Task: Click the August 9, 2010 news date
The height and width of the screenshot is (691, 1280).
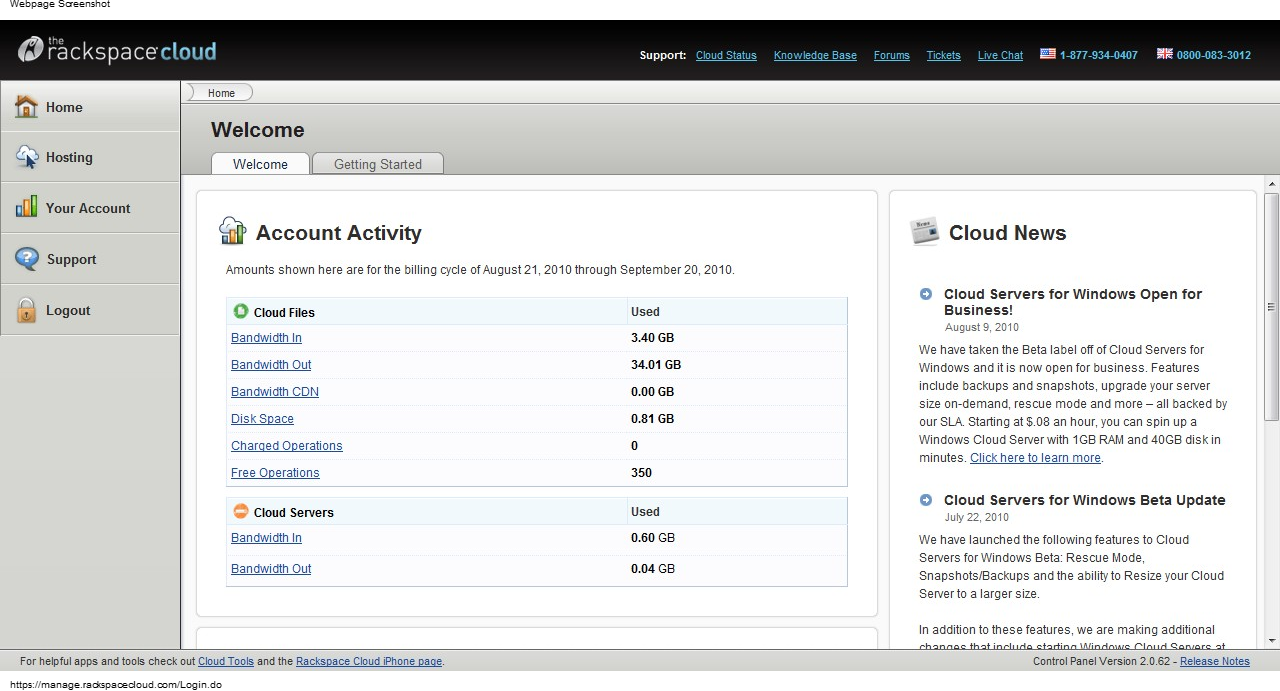Action: click(982, 327)
